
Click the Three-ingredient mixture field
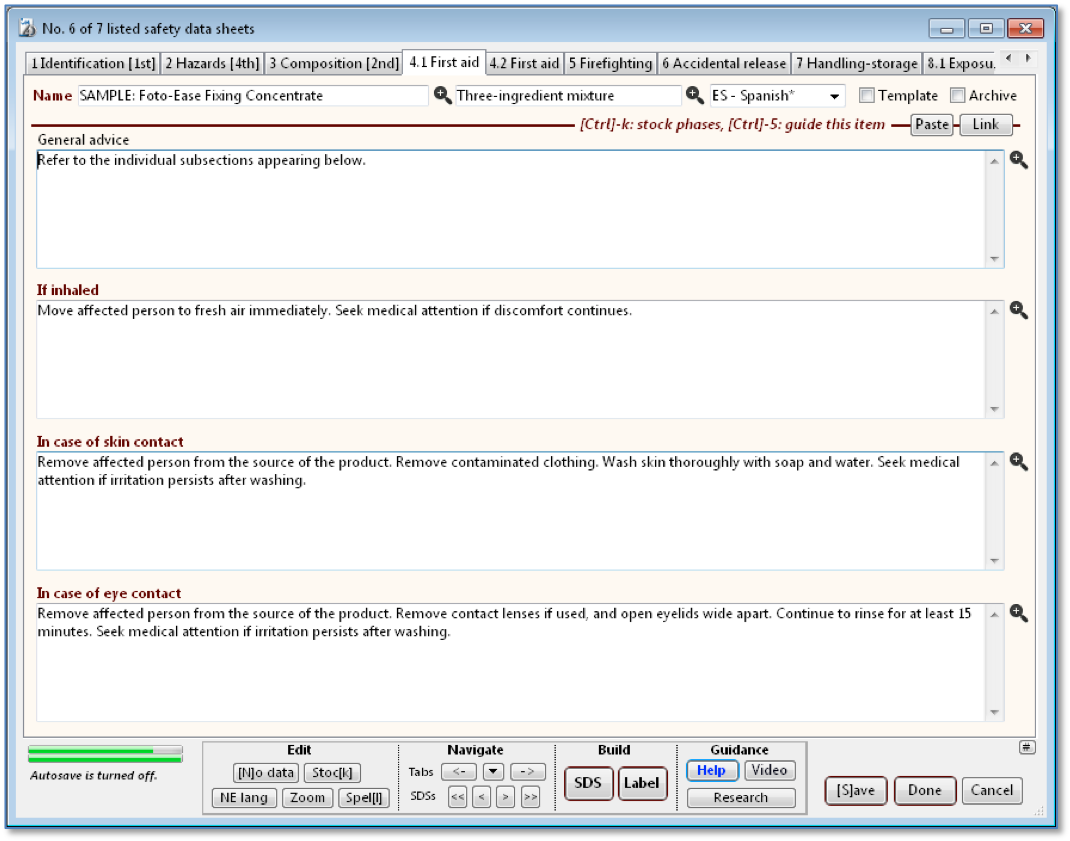568,96
